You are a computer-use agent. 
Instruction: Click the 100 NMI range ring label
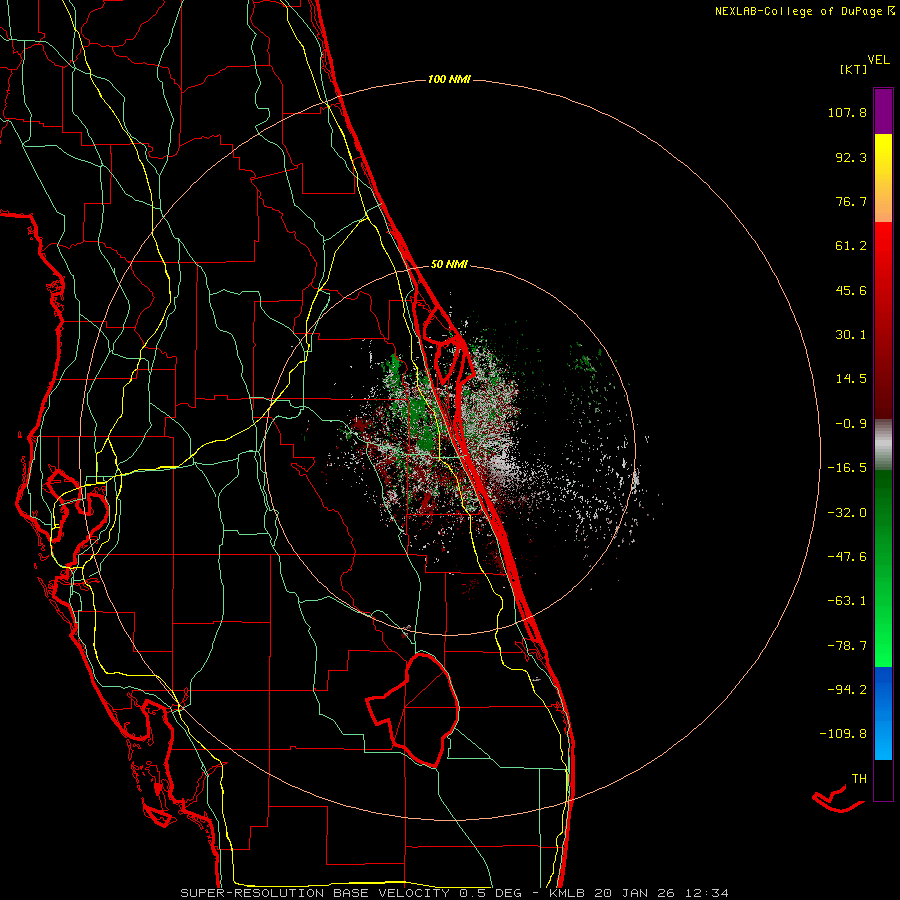pyautogui.click(x=449, y=79)
